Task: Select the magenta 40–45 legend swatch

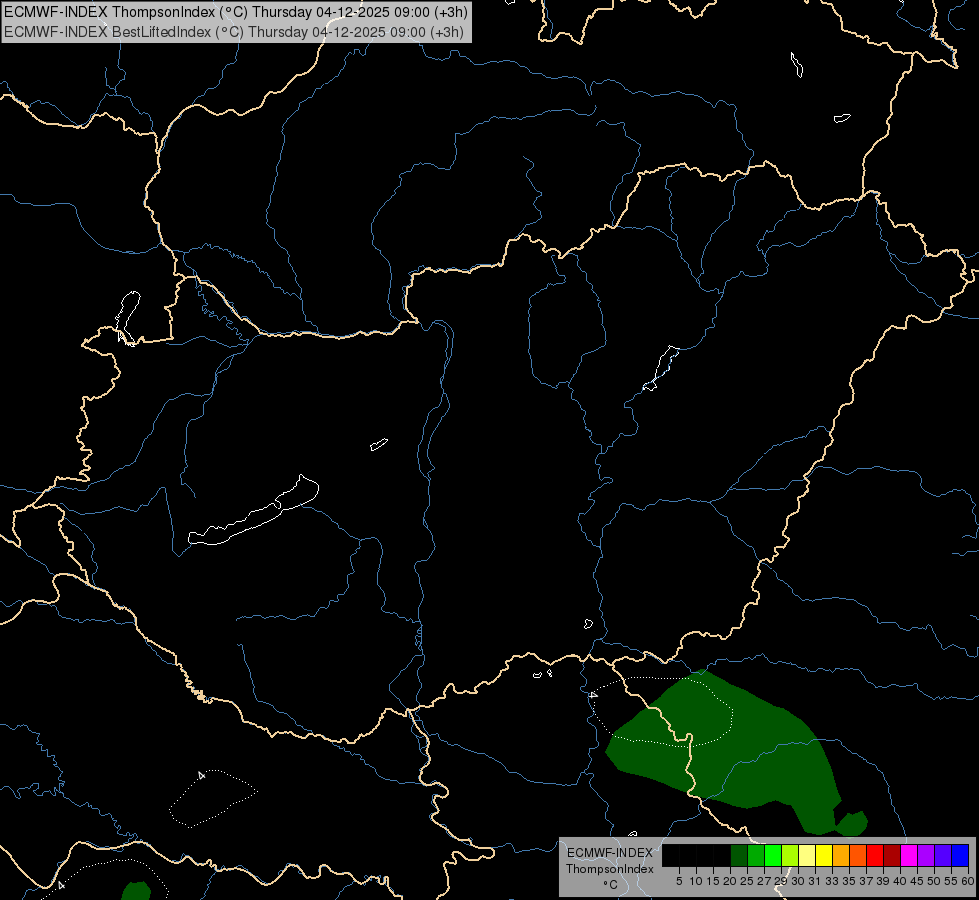Action: click(x=909, y=856)
